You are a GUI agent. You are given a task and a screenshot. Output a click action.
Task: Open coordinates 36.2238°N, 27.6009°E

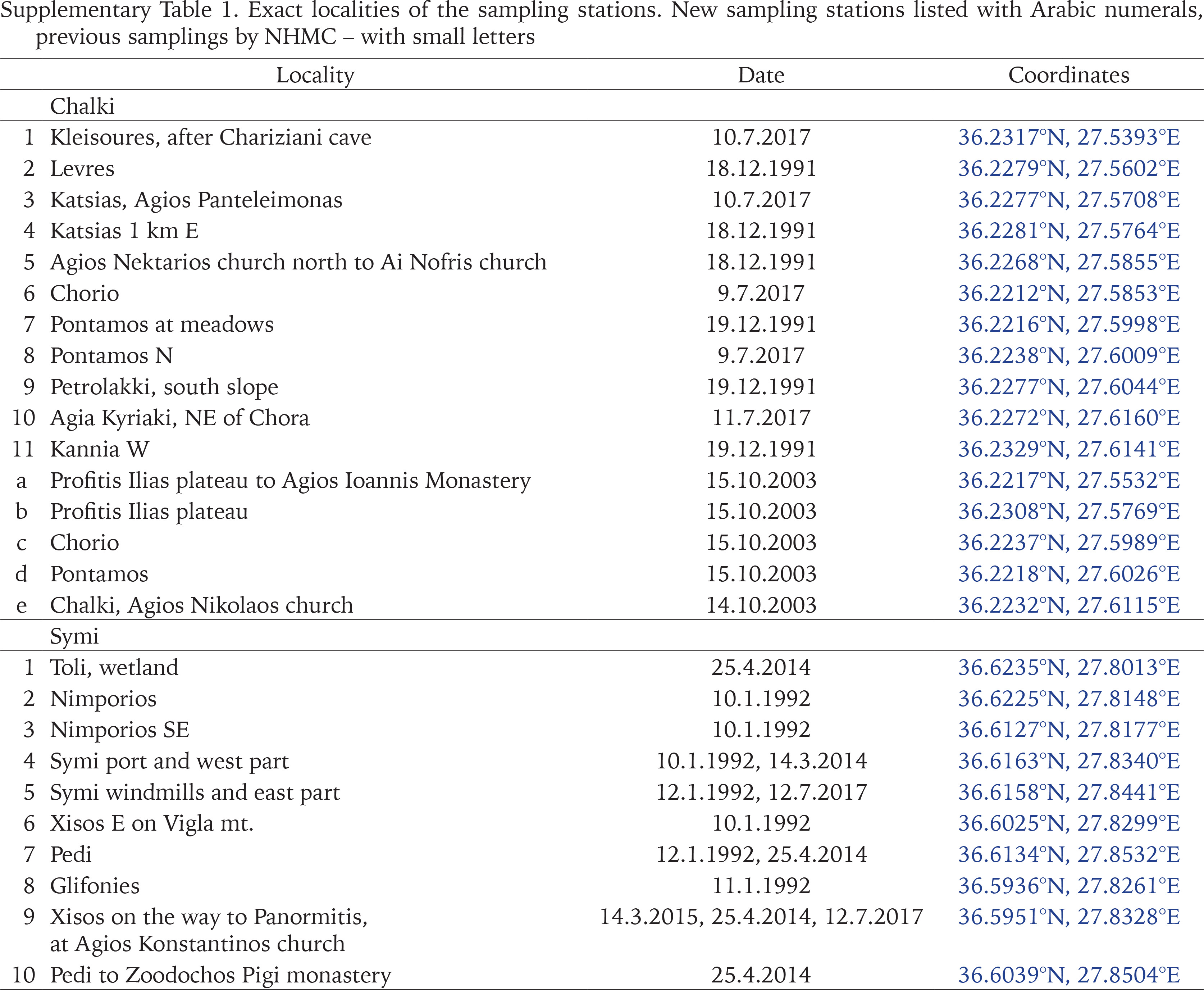(1069, 356)
